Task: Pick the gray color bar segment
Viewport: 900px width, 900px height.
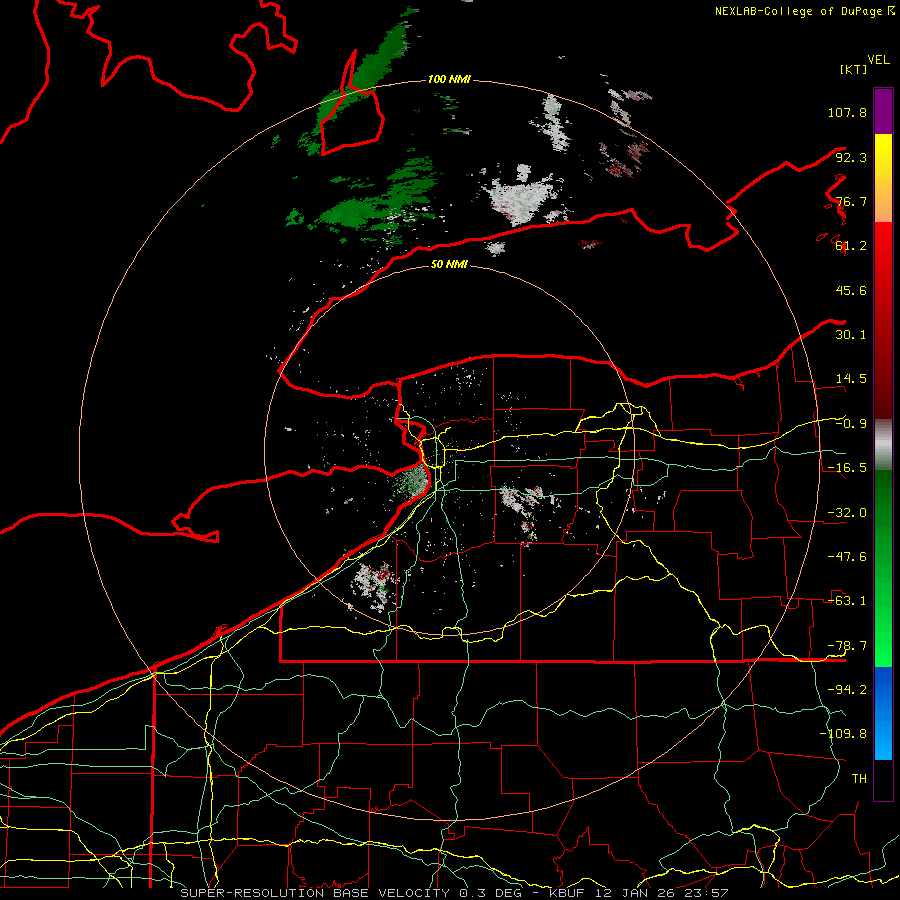Action: click(x=883, y=444)
